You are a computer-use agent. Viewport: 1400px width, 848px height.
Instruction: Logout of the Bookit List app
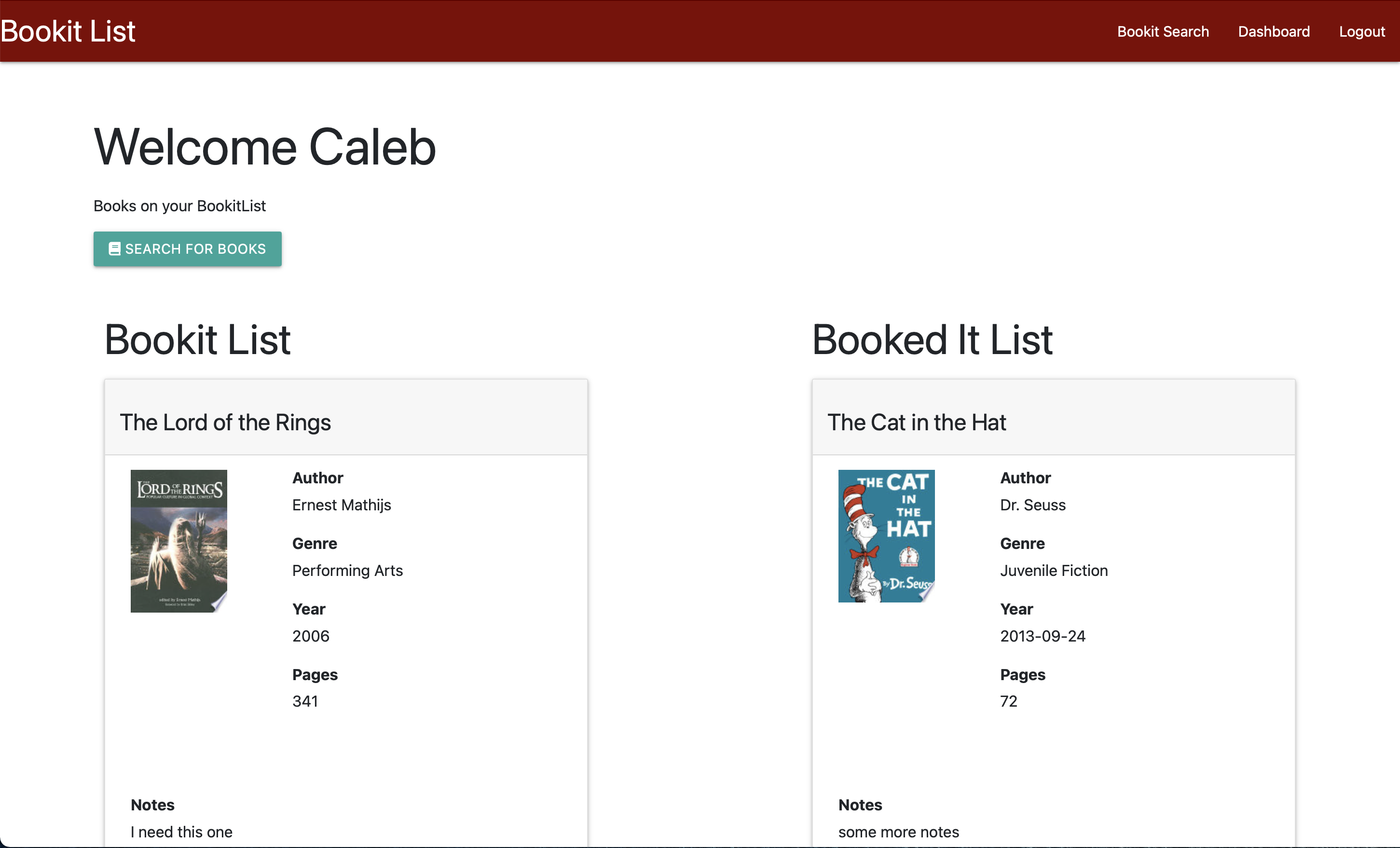coord(1362,31)
